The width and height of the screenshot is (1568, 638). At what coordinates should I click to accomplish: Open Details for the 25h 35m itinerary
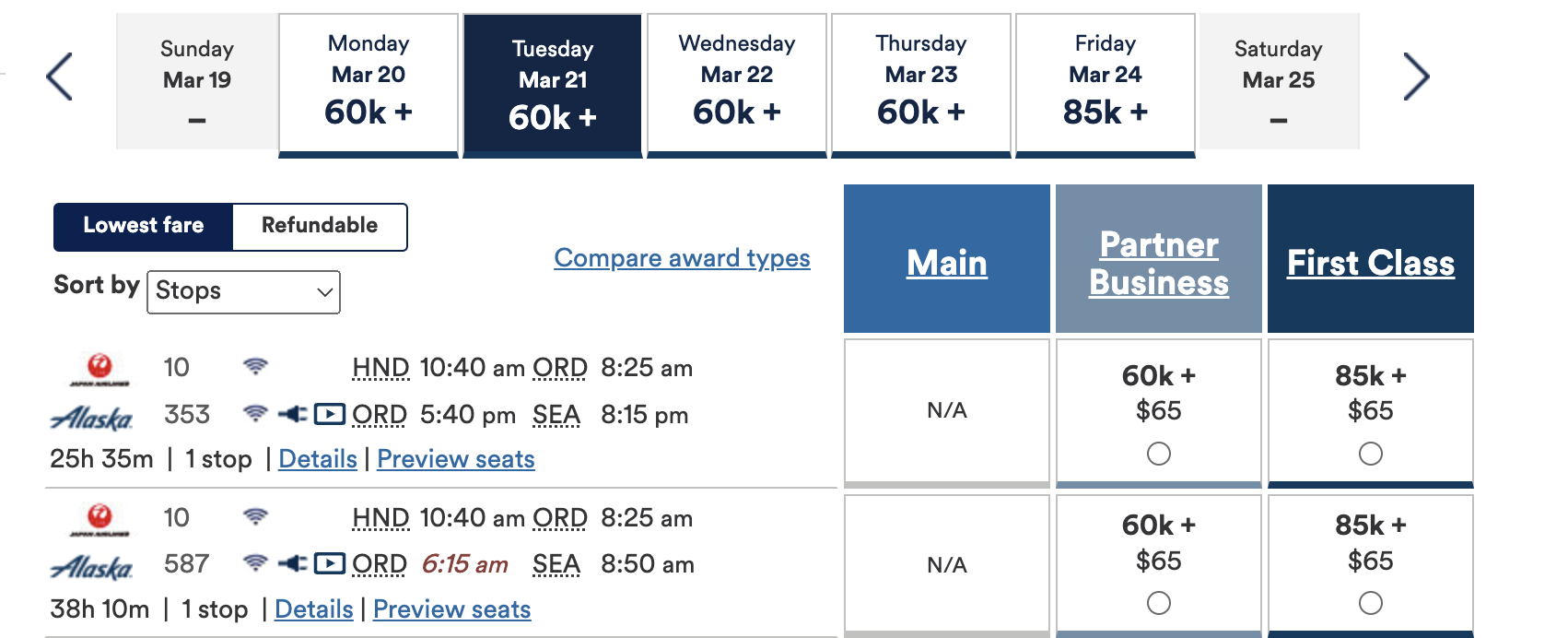coord(318,459)
